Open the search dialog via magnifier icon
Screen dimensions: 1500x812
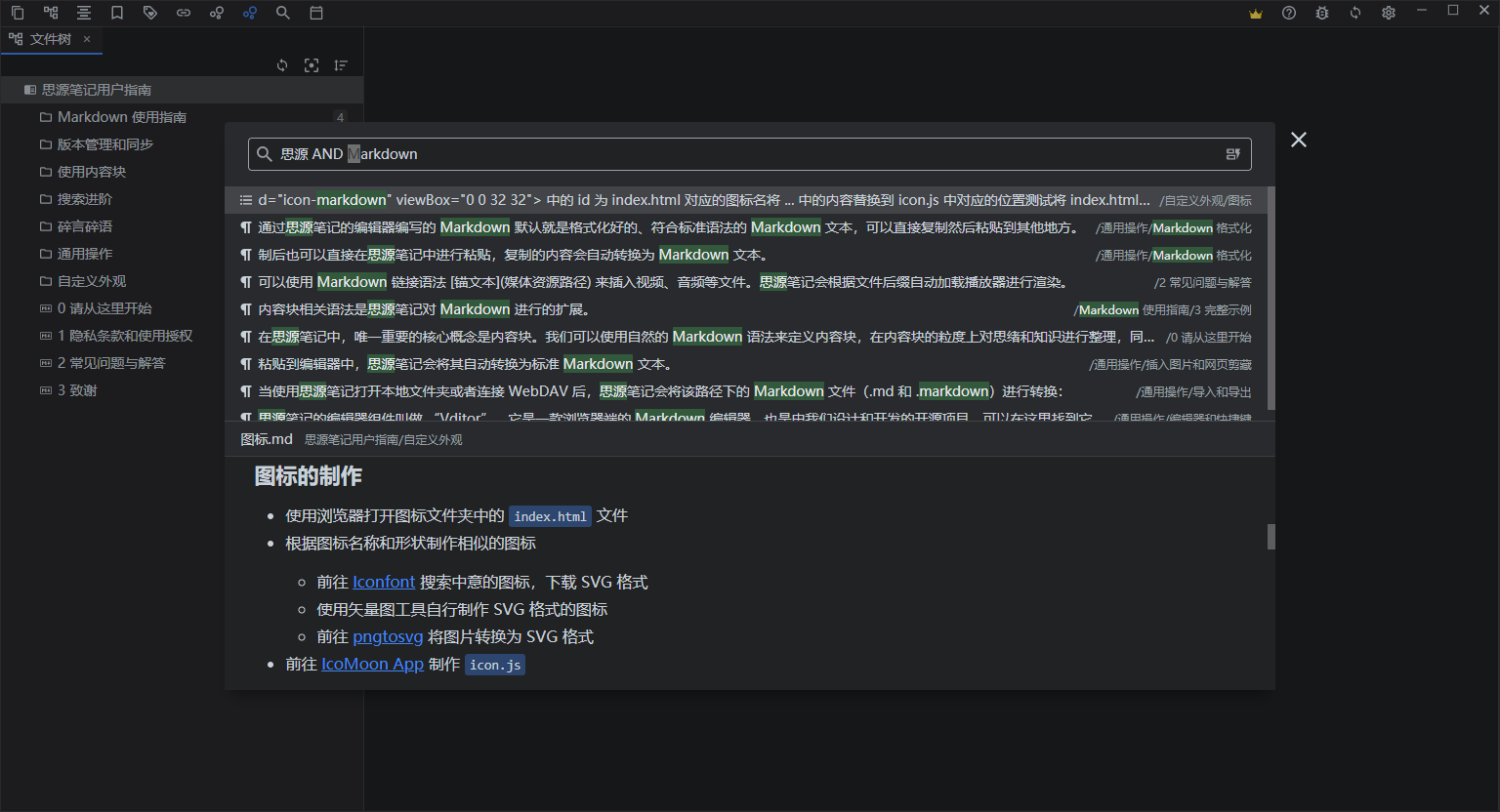283,13
